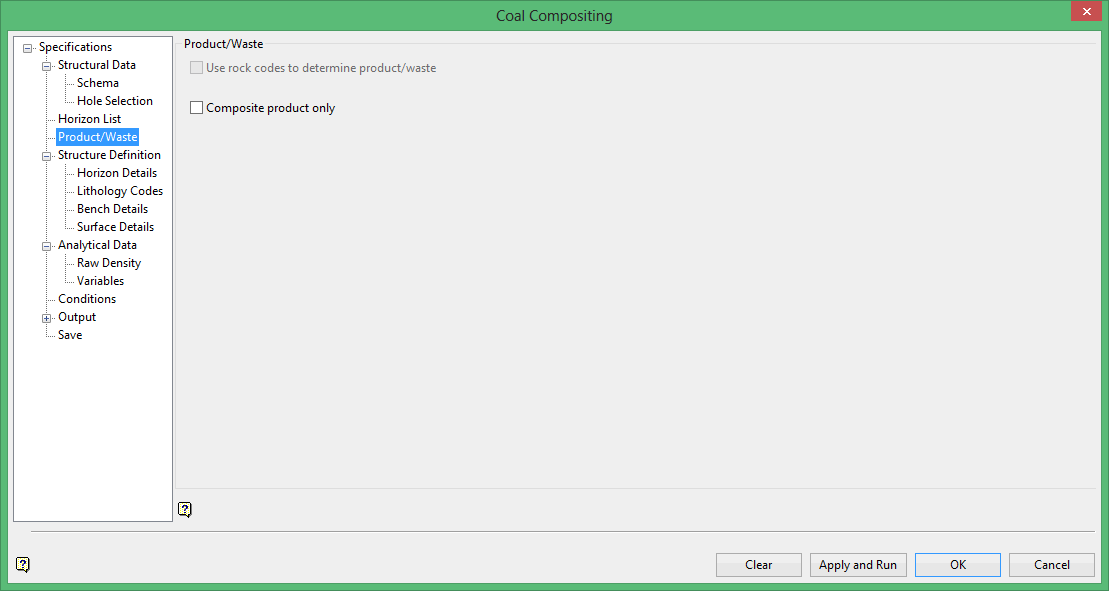Click the Cancel button
This screenshot has width=1109, height=591.
[1051, 565]
